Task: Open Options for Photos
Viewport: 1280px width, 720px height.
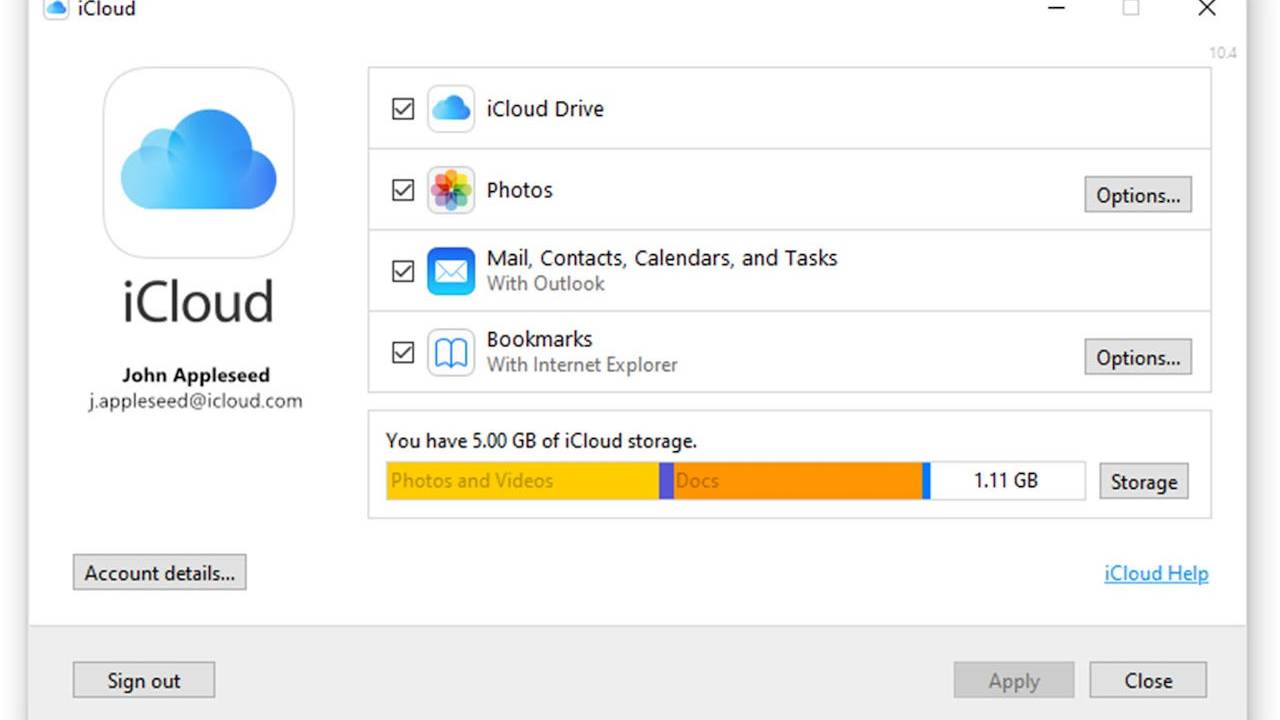Action: point(1138,194)
